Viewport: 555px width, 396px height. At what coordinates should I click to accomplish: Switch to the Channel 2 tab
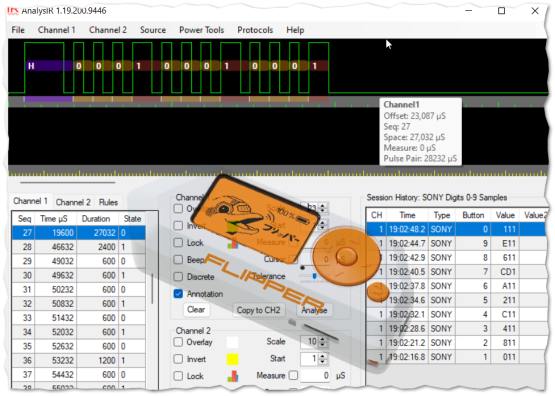click(73, 202)
